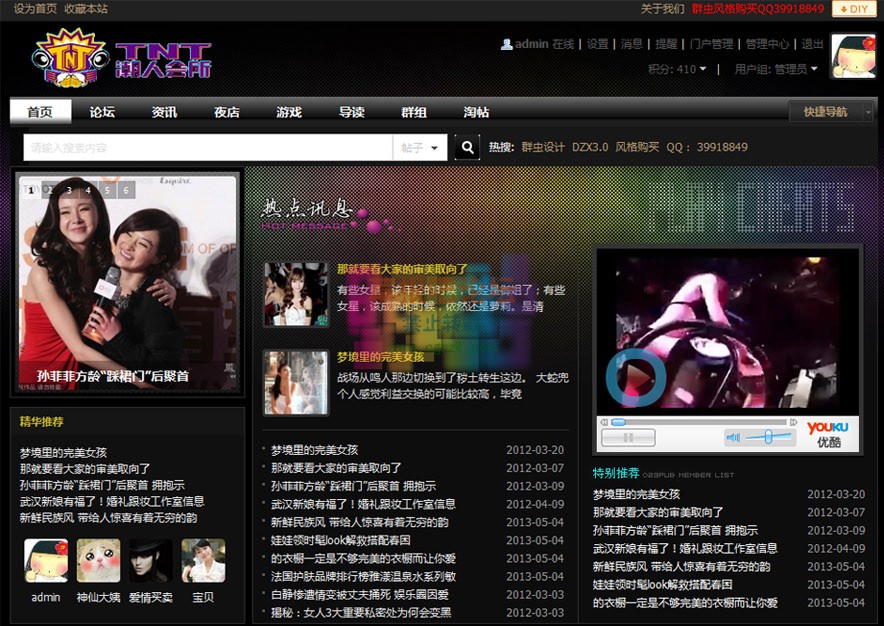Adjust the video volume slider
The width and height of the screenshot is (884, 626).
768,437
